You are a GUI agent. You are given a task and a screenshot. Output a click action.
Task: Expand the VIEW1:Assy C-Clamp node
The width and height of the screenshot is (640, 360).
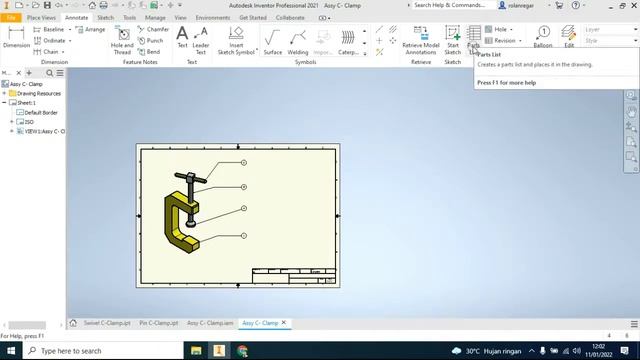[12, 131]
